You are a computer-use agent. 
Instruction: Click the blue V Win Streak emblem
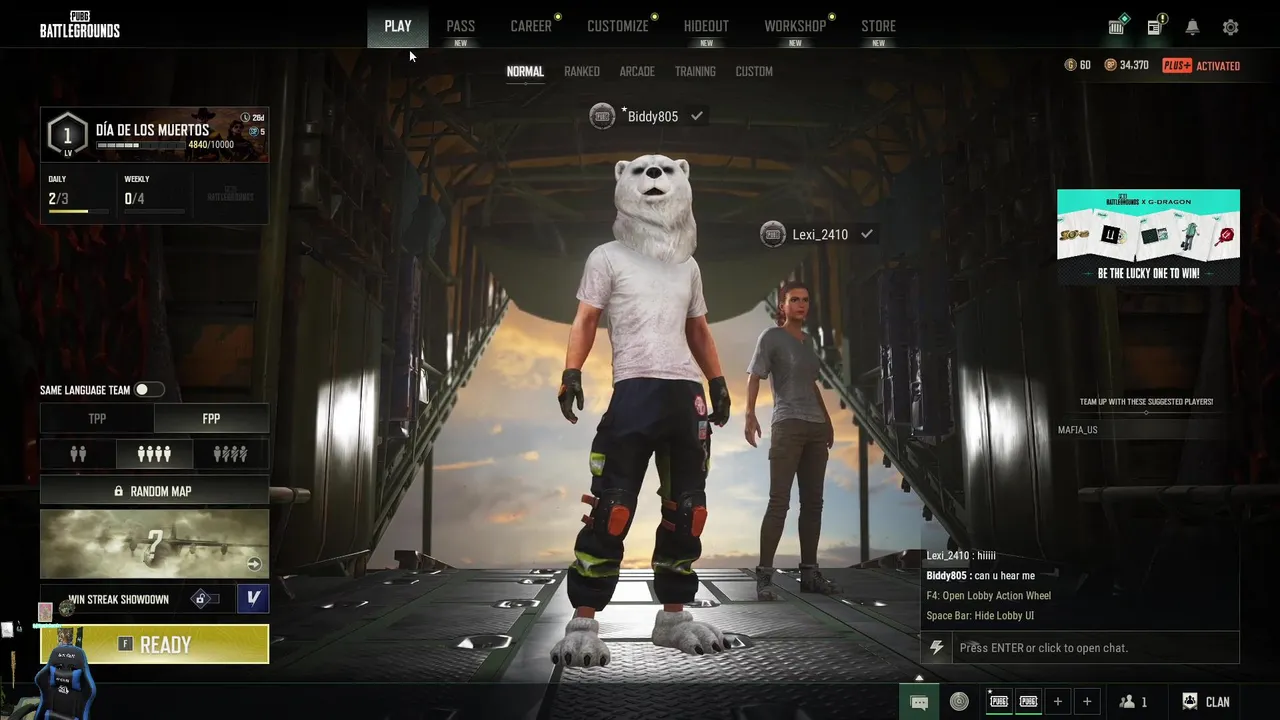click(x=253, y=598)
